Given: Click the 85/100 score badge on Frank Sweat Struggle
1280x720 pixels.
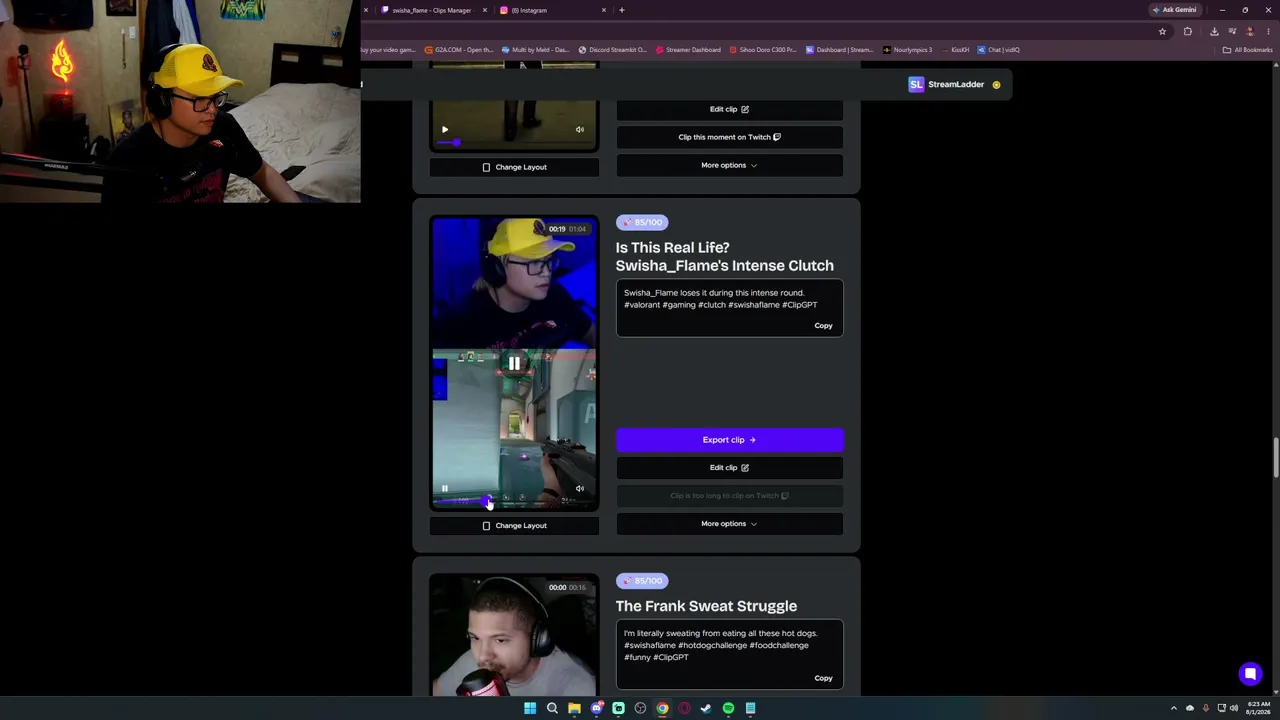Looking at the screenshot, I should (642, 581).
